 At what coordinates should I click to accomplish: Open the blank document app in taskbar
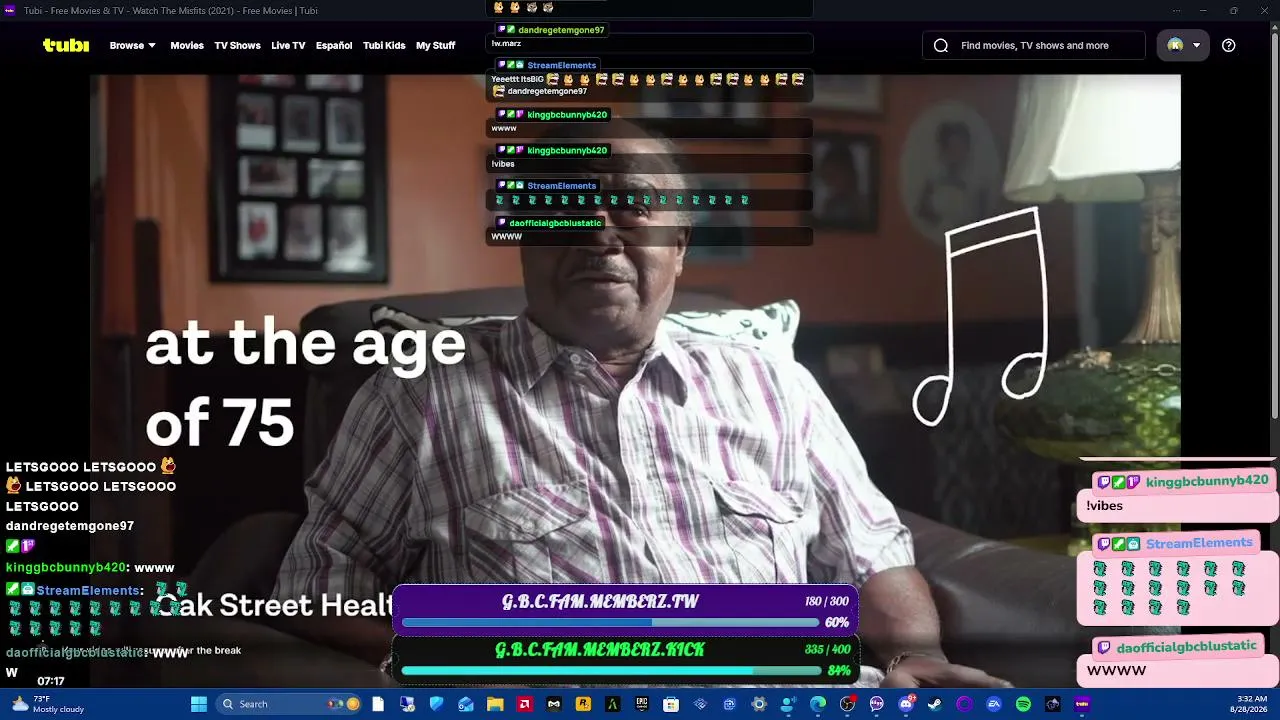378,704
